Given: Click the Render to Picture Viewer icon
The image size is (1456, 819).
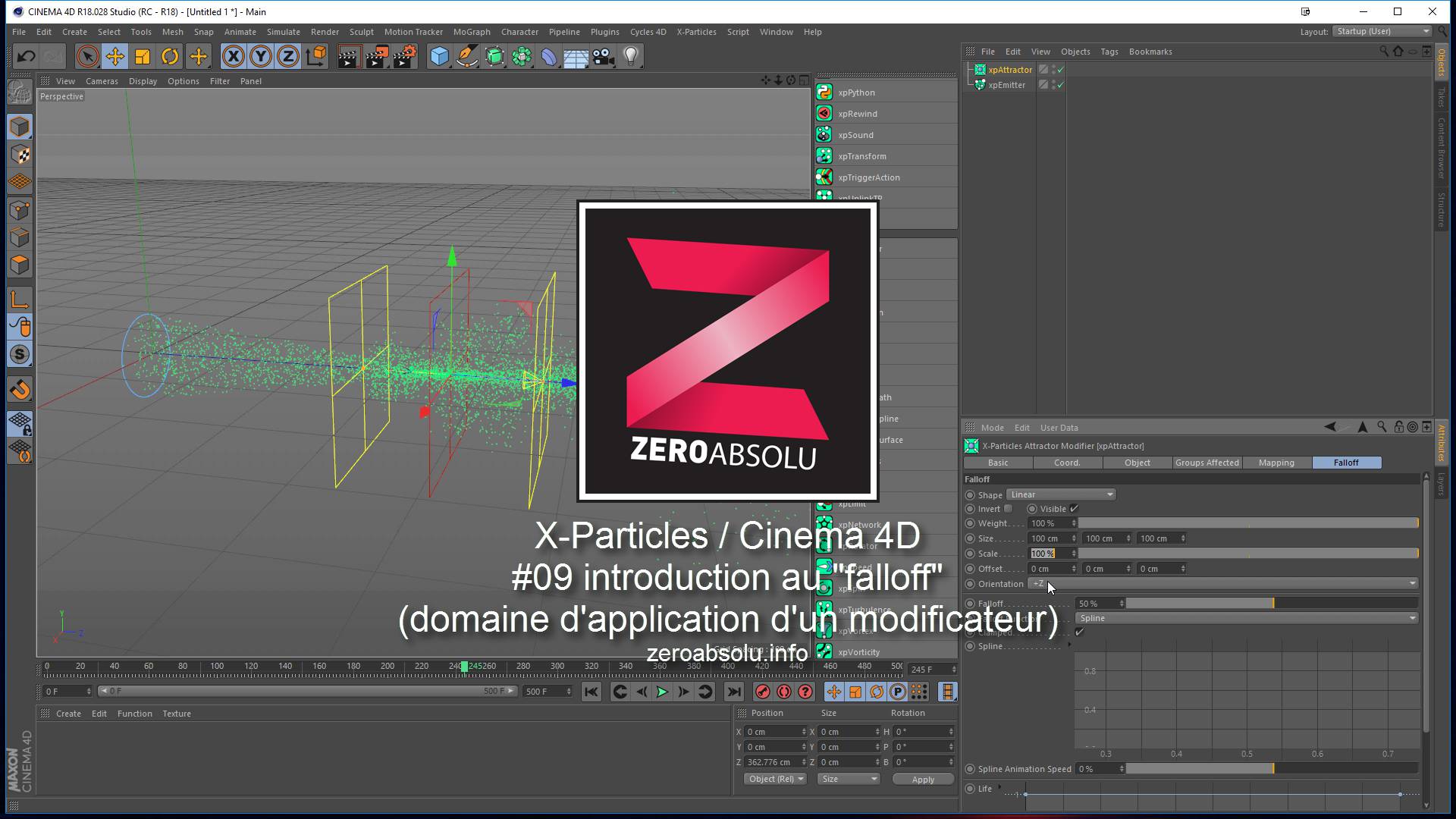Looking at the screenshot, I should pos(377,56).
